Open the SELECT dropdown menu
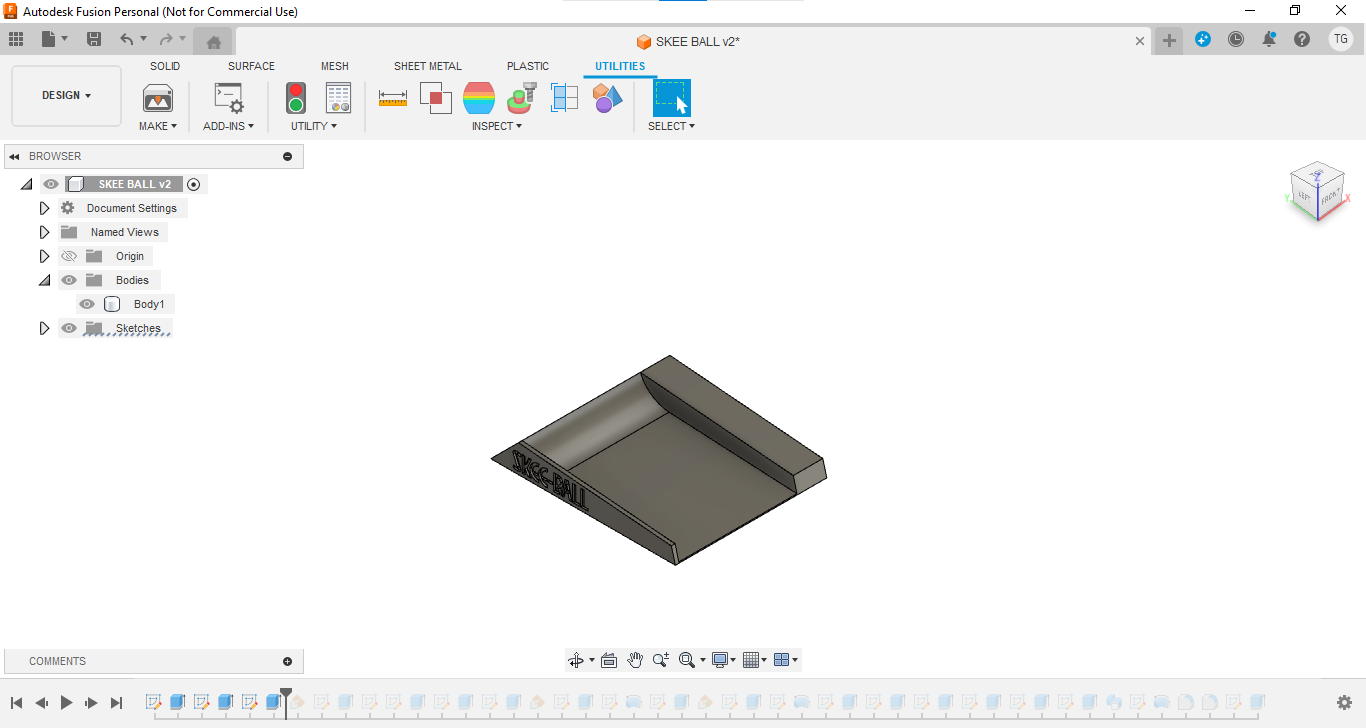This screenshot has height=728, width=1366. [x=671, y=126]
